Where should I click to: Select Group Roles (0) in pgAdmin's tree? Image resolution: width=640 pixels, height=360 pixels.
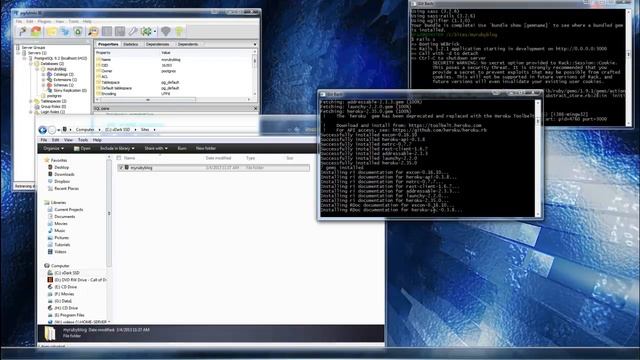tap(53, 107)
